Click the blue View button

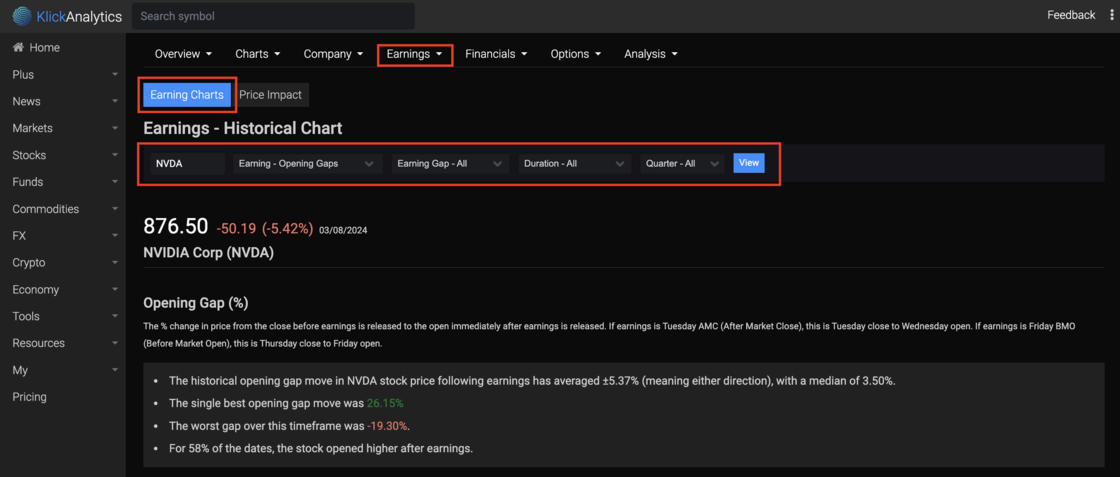pyautogui.click(x=749, y=163)
